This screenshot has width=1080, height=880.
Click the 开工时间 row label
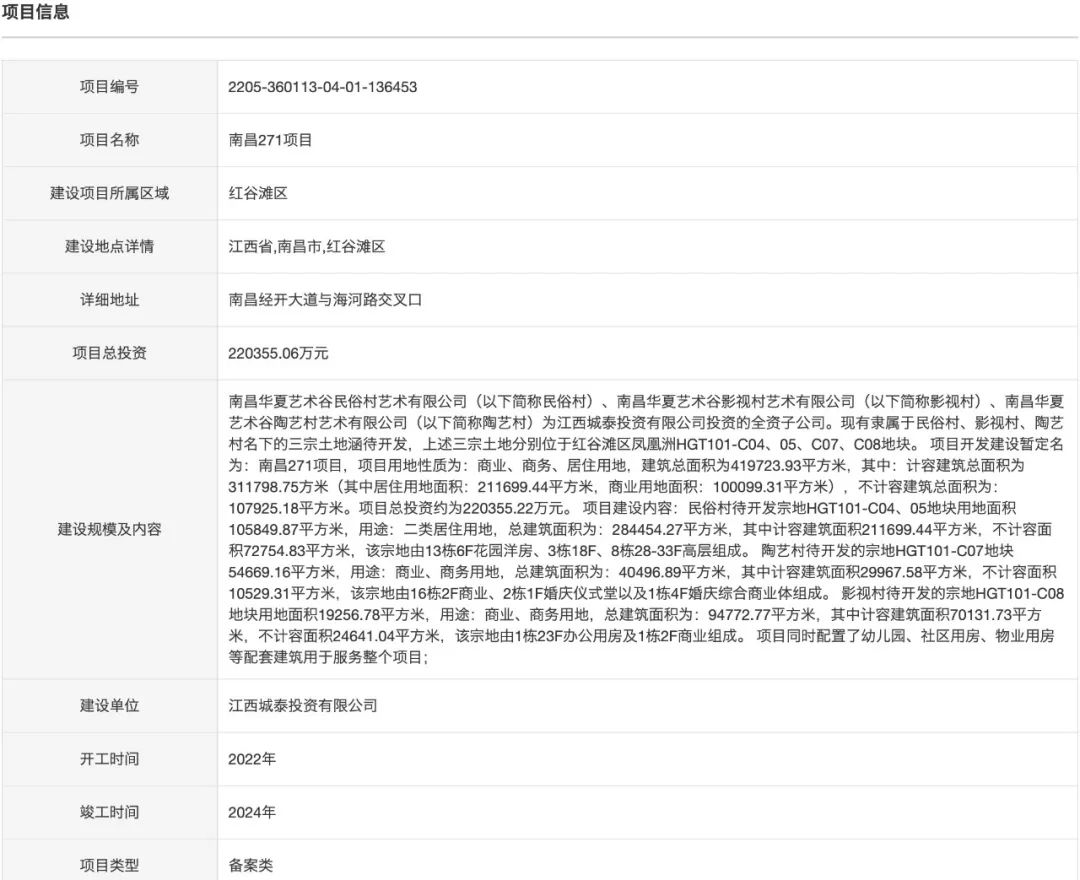pos(108,759)
